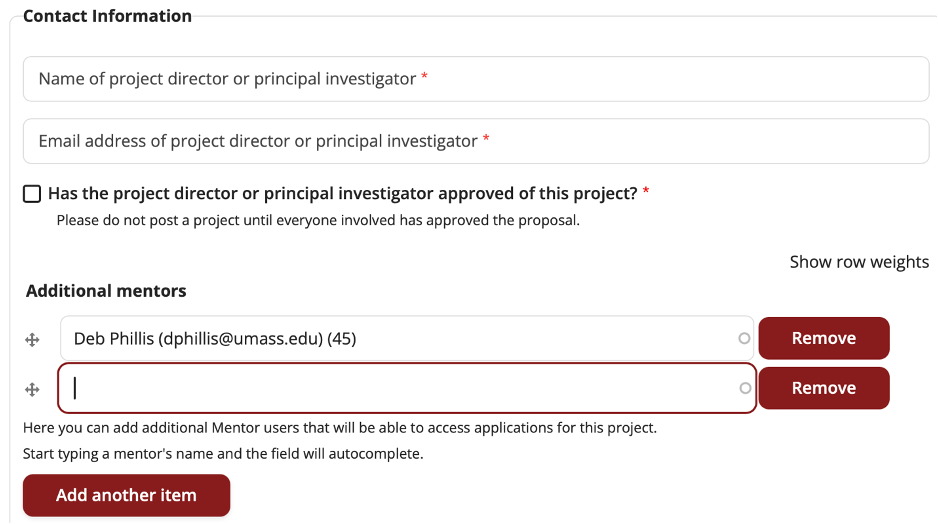Image resolution: width=938 pixels, height=524 pixels.
Task: Check the principal investigator approval checkbox
Action: point(32,193)
